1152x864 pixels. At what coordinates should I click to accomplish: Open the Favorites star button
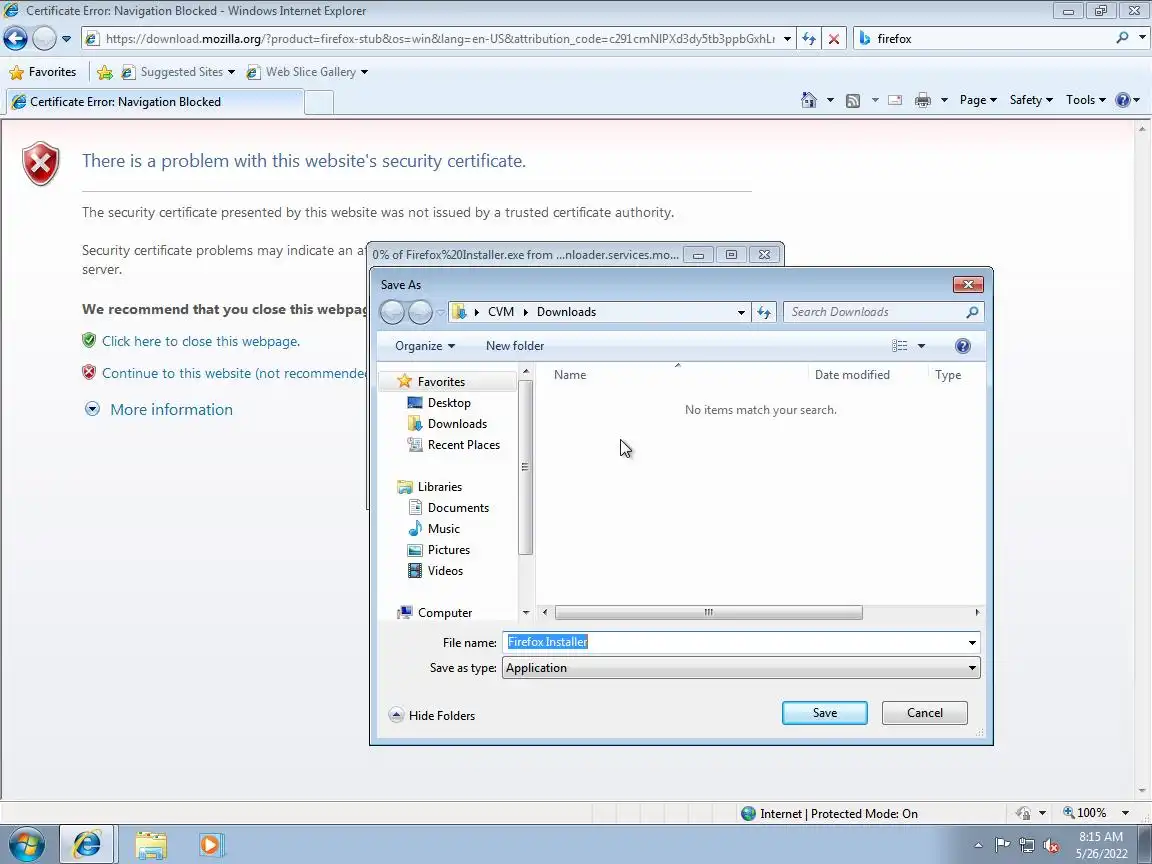point(43,72)
